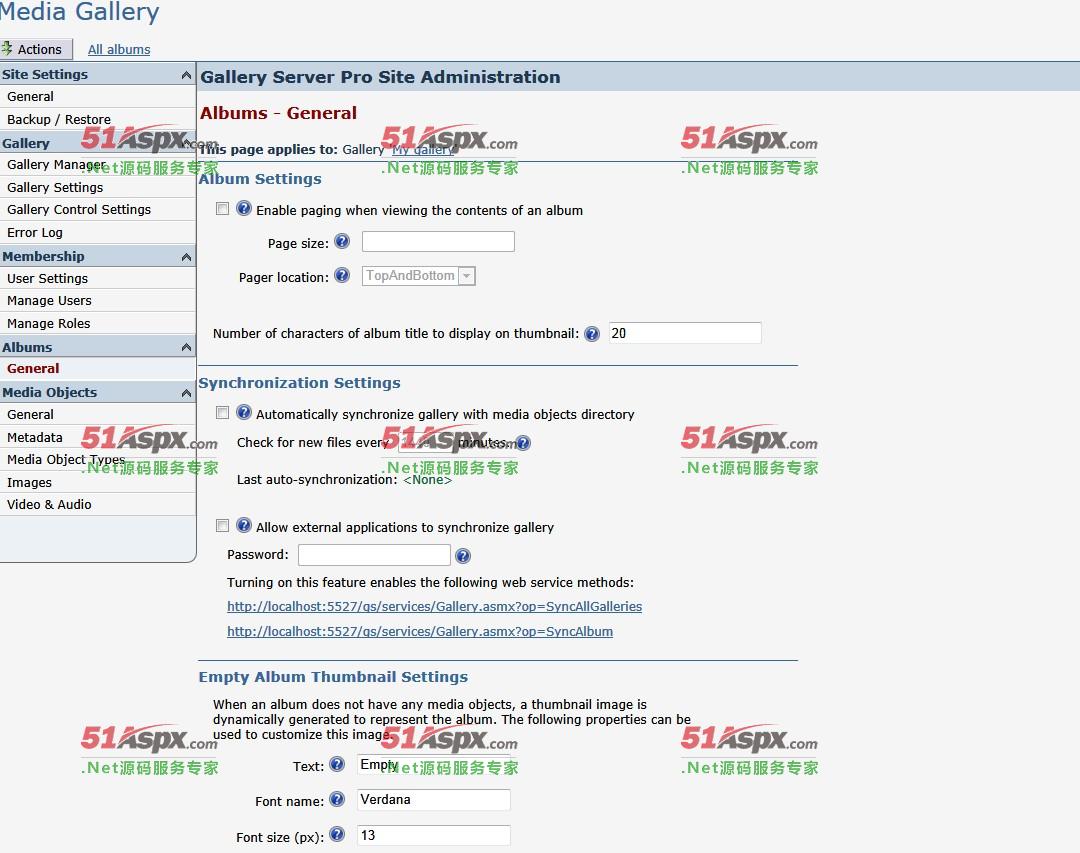
Task: Follow the All albums link
Action: [119, 50]
